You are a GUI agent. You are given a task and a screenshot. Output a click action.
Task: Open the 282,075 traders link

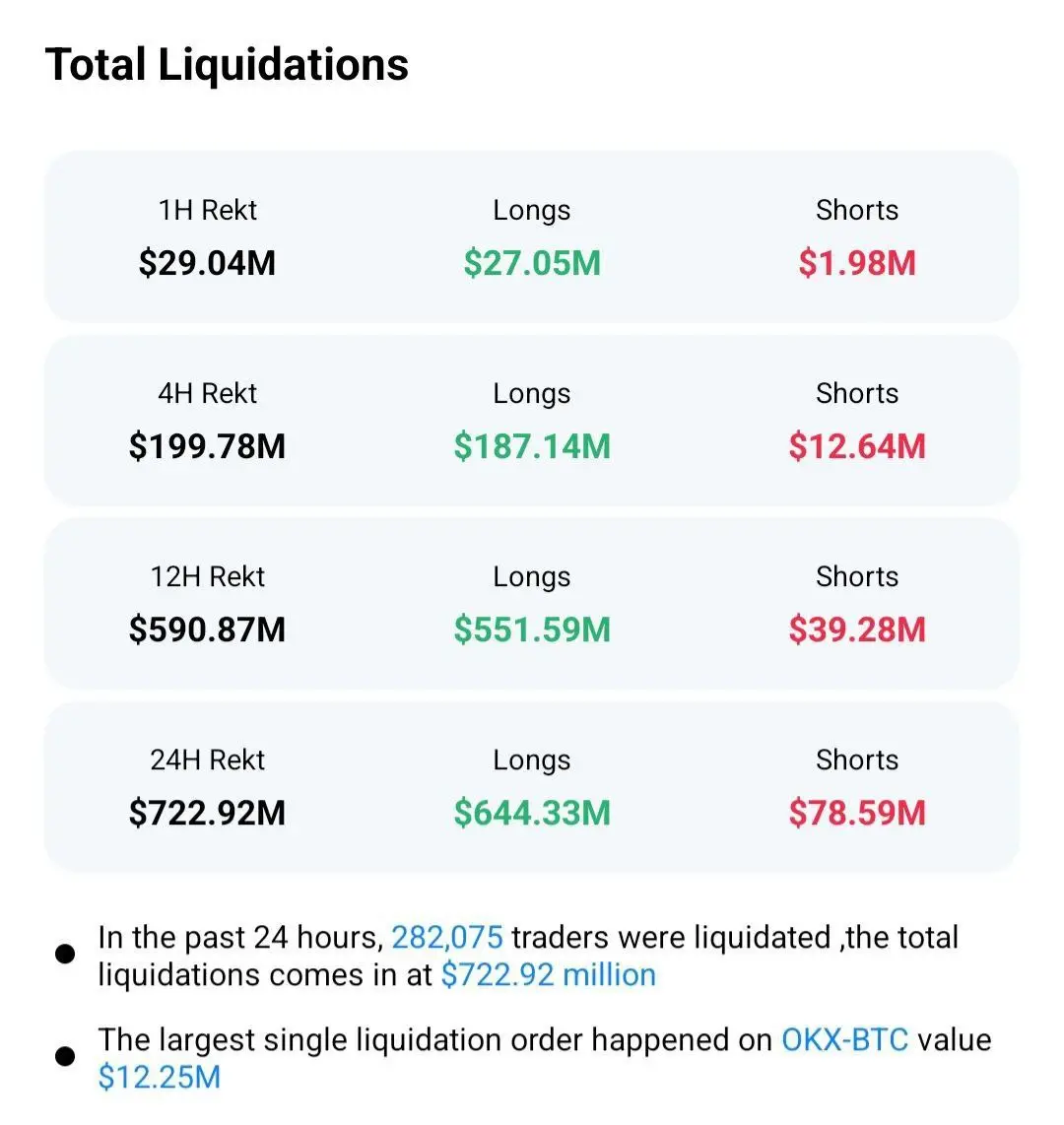pos(447,937)
